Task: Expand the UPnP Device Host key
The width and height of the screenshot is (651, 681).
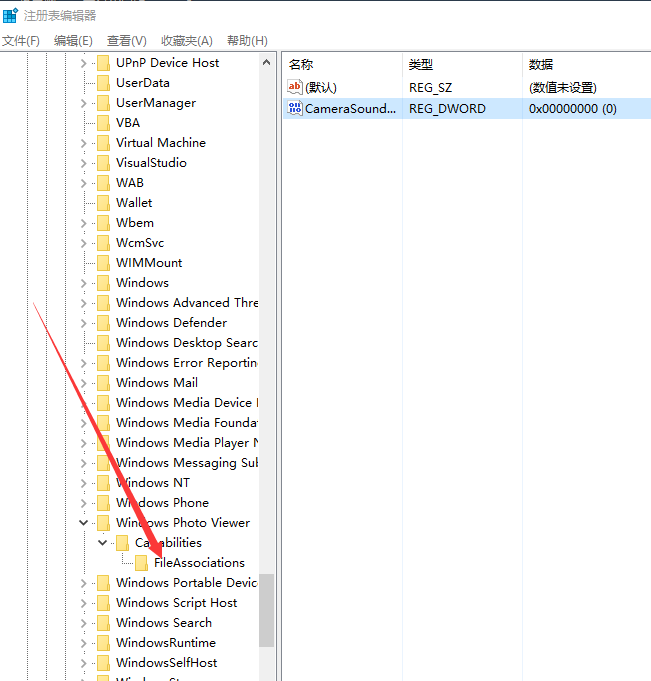Action: tap(83, 63)
